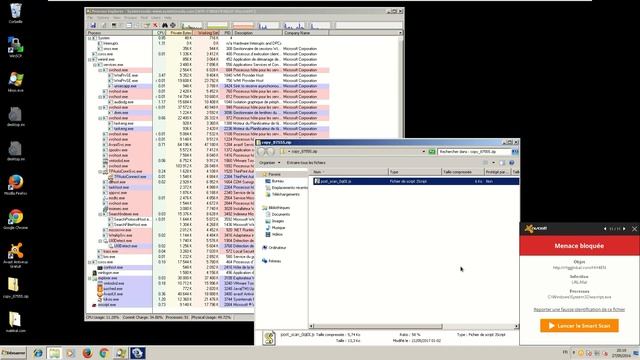
Task: Sort Explorer files by the Nom column
Action: pos(349,172)
